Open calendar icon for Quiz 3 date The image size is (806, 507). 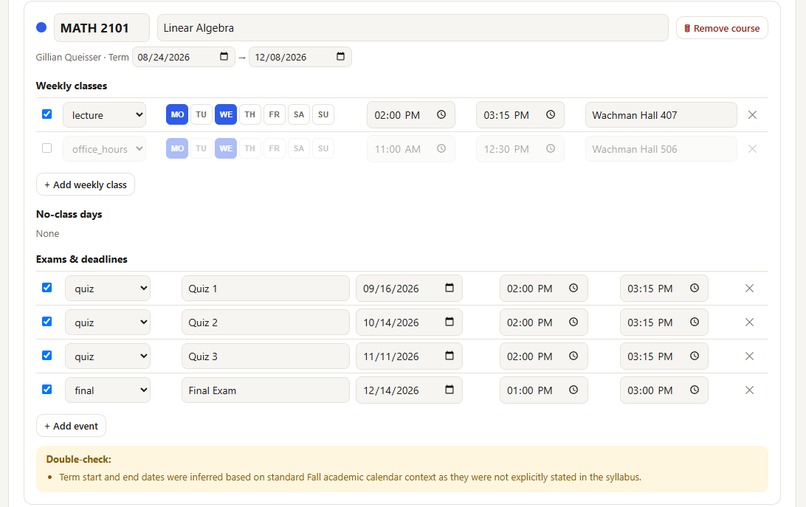[x=449, y=356]
